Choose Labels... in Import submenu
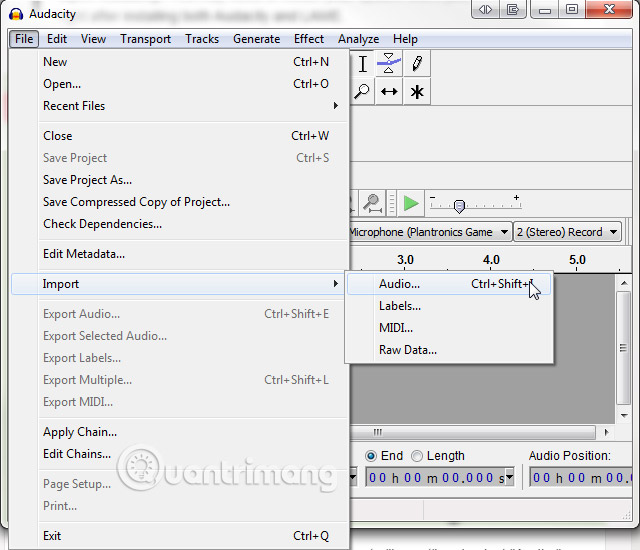Screen dimensions: 640x550 point(449,306)
